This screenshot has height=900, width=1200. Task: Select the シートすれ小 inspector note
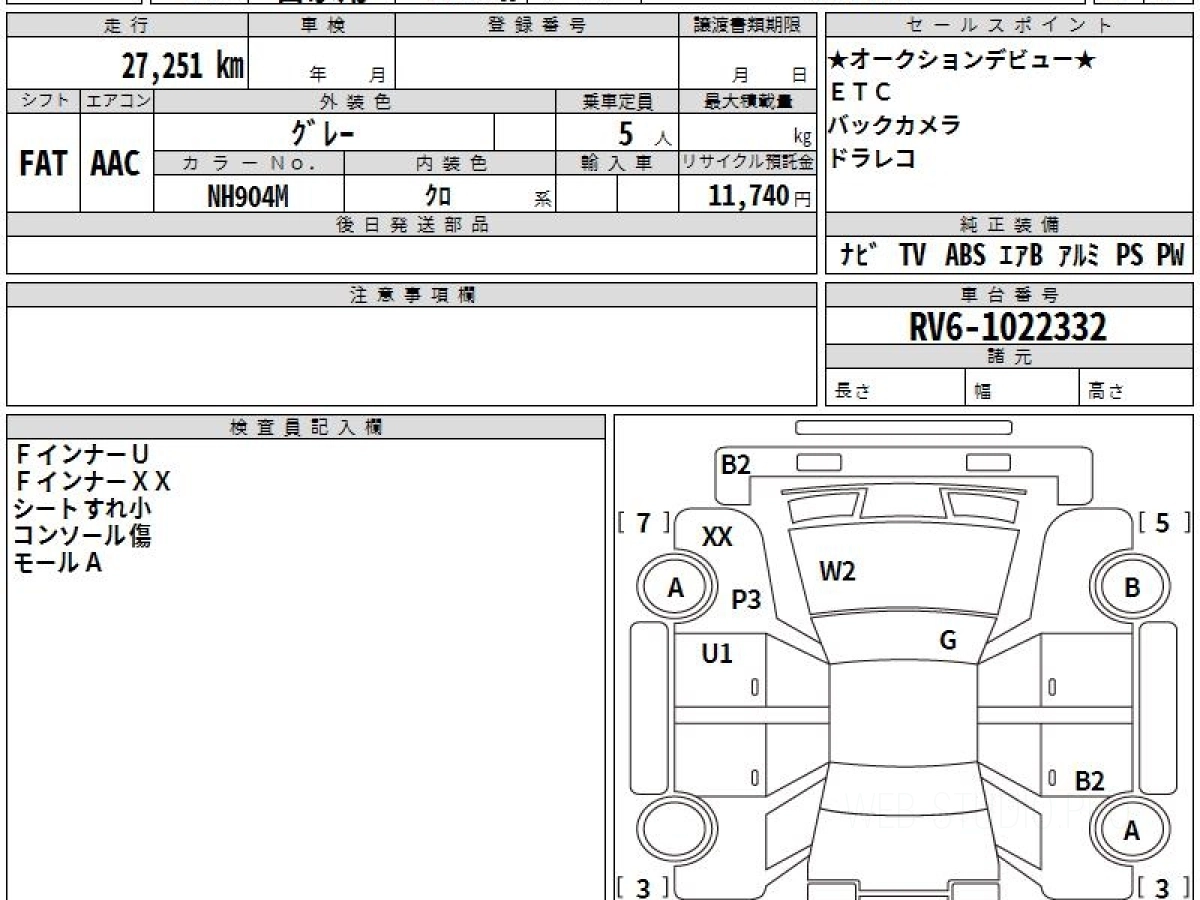click(83, 509)
